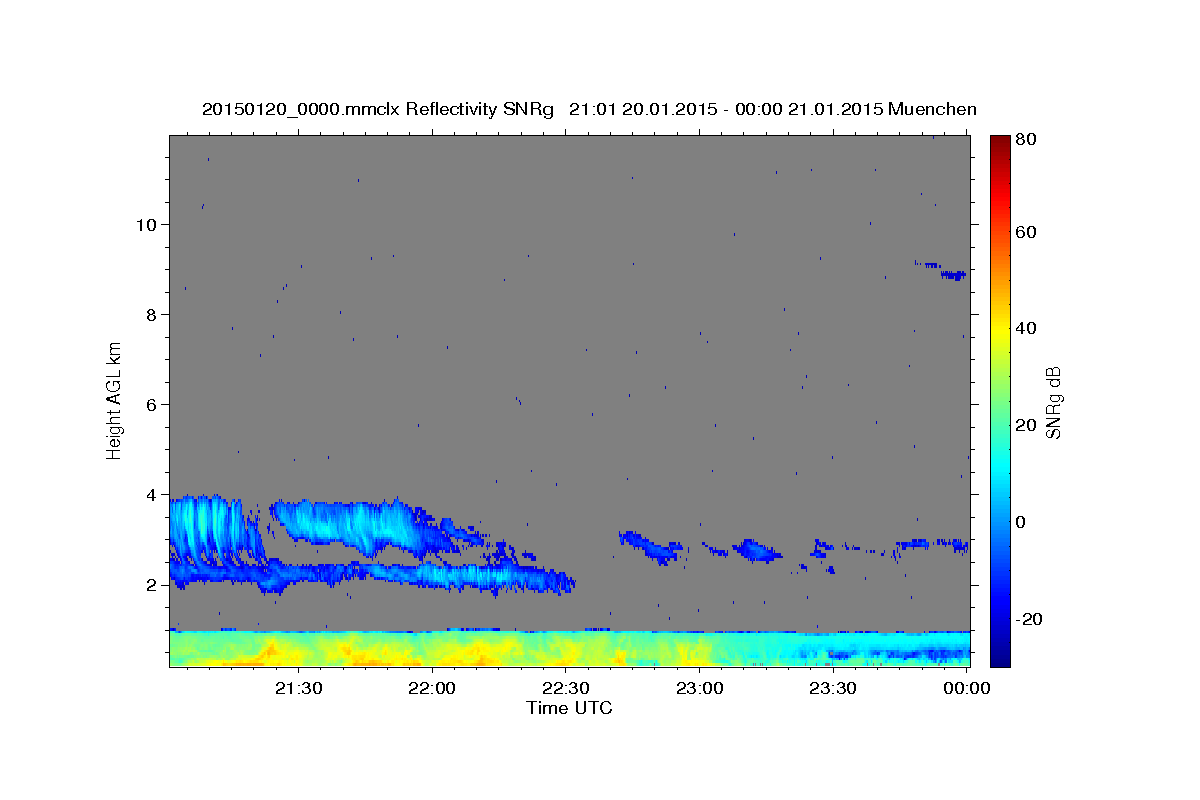
Task: Click the 22:00 time tick label
Action: point(433,688)
